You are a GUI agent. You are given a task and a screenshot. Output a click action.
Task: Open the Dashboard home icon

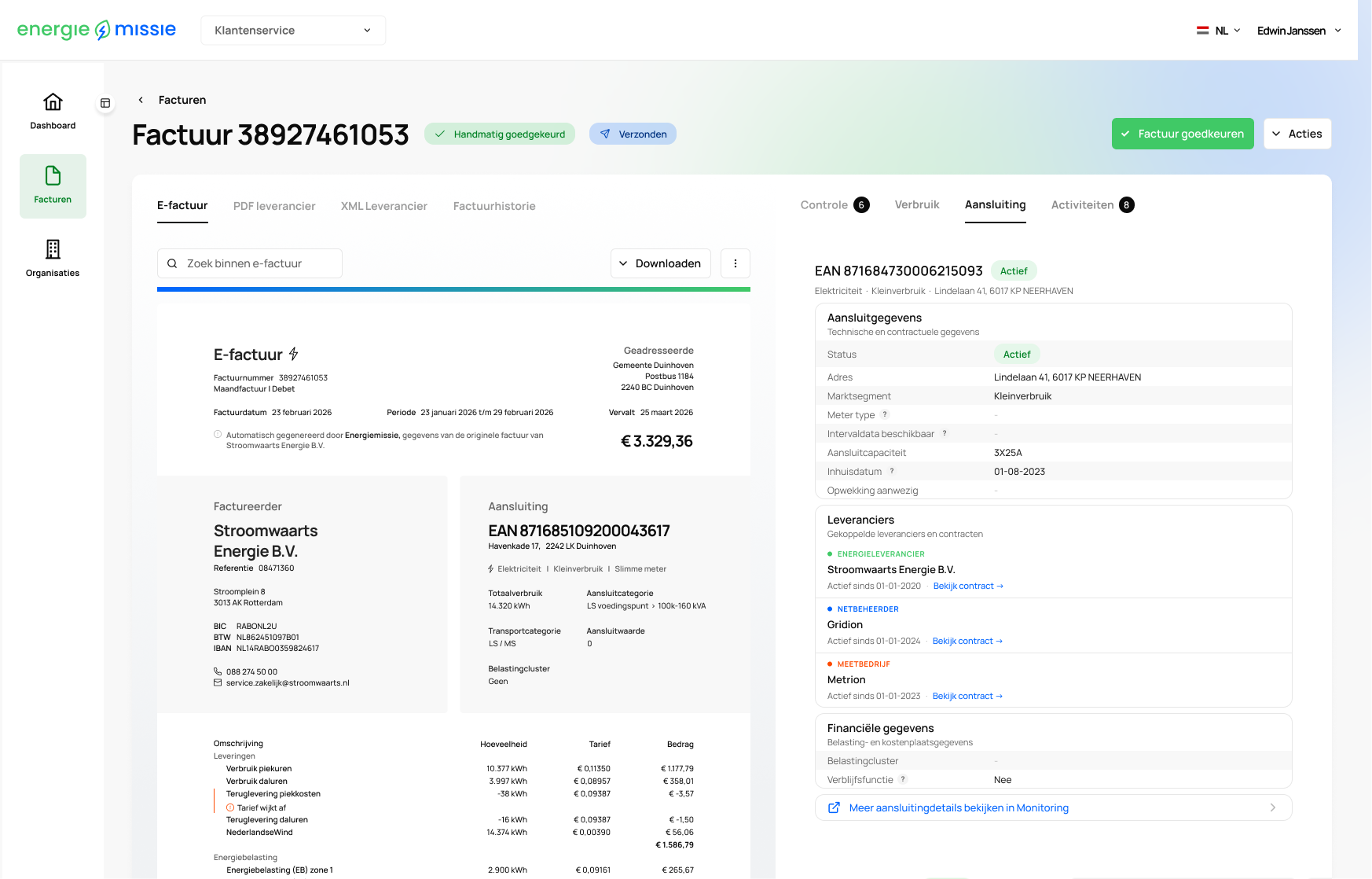(53, 102)
